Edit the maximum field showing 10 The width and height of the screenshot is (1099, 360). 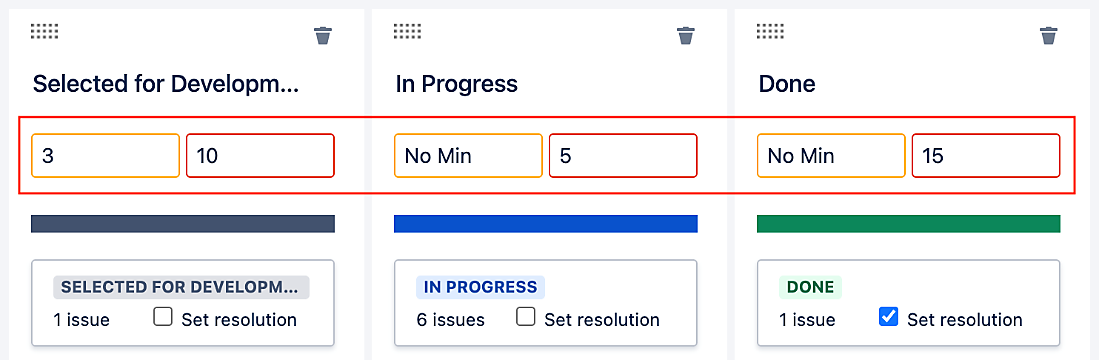point(260,155)
